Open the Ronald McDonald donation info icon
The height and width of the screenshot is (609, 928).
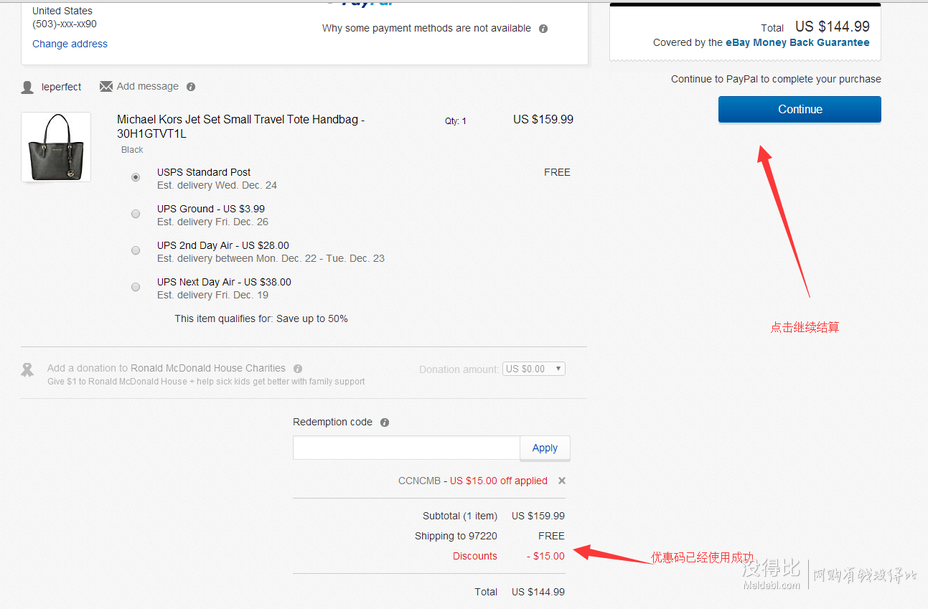[x=298, y=368]
